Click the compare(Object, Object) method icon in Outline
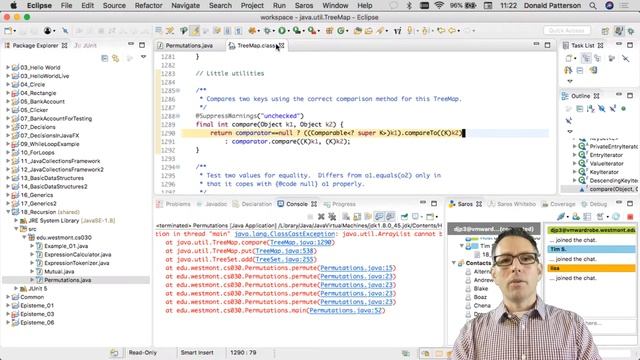 tap(582, 189)
